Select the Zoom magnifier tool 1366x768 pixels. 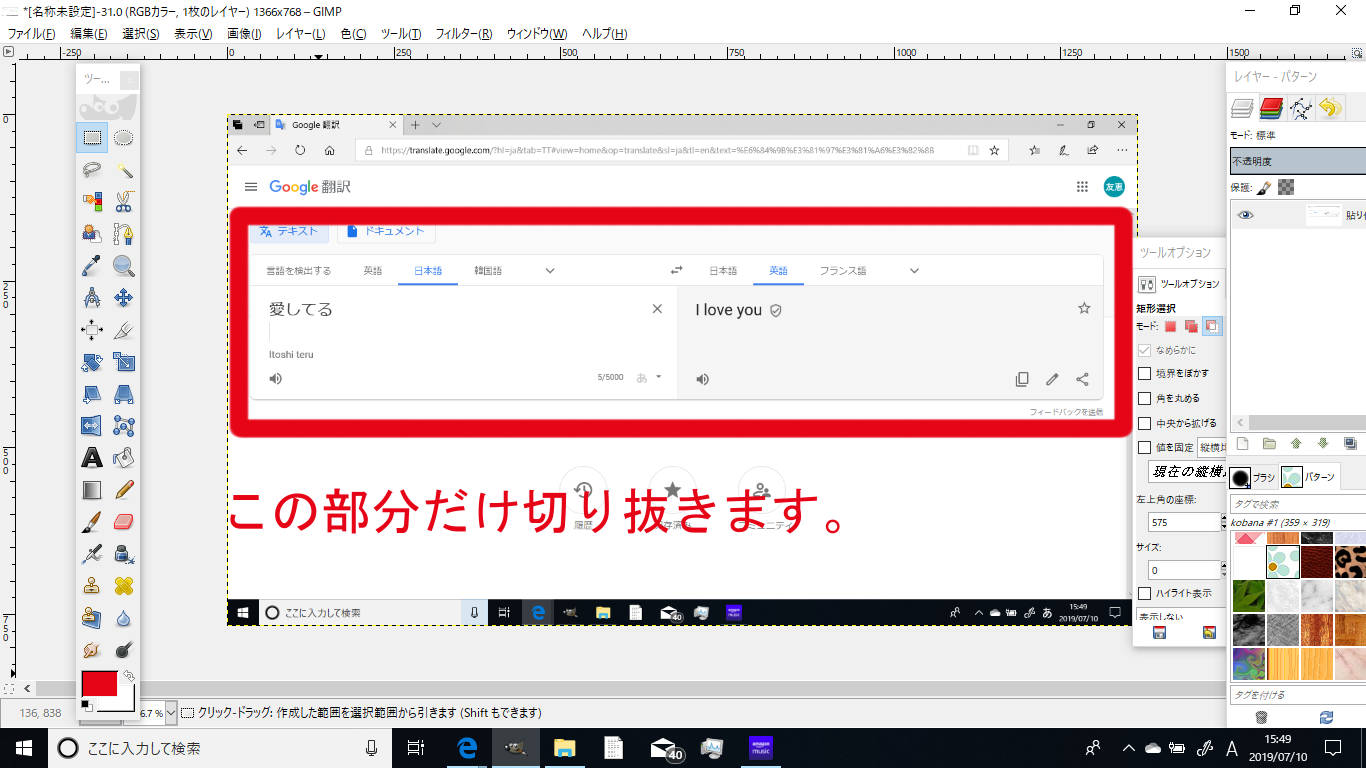(124, 266)
